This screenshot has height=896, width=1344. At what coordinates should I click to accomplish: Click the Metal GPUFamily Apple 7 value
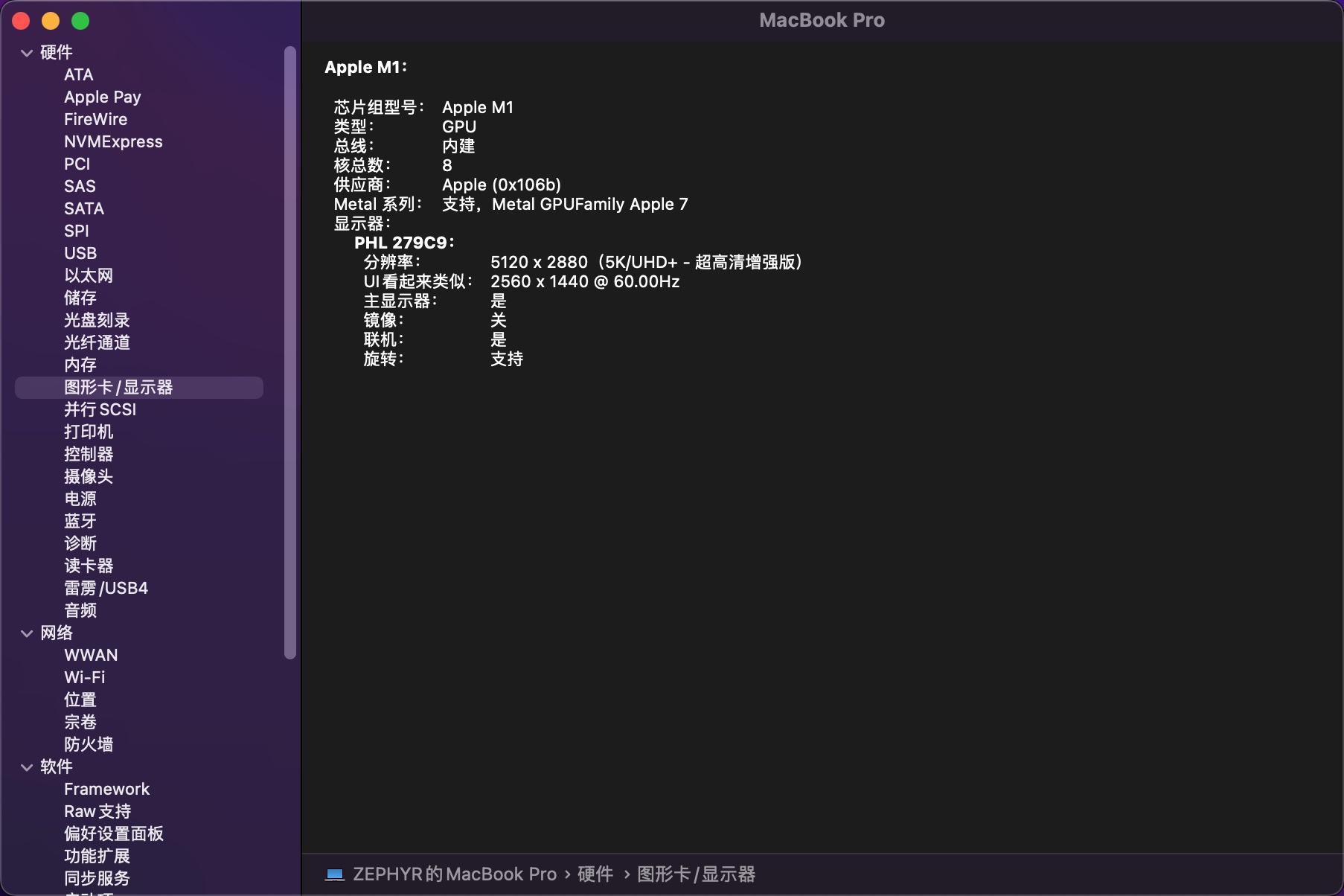coord(590,205)
